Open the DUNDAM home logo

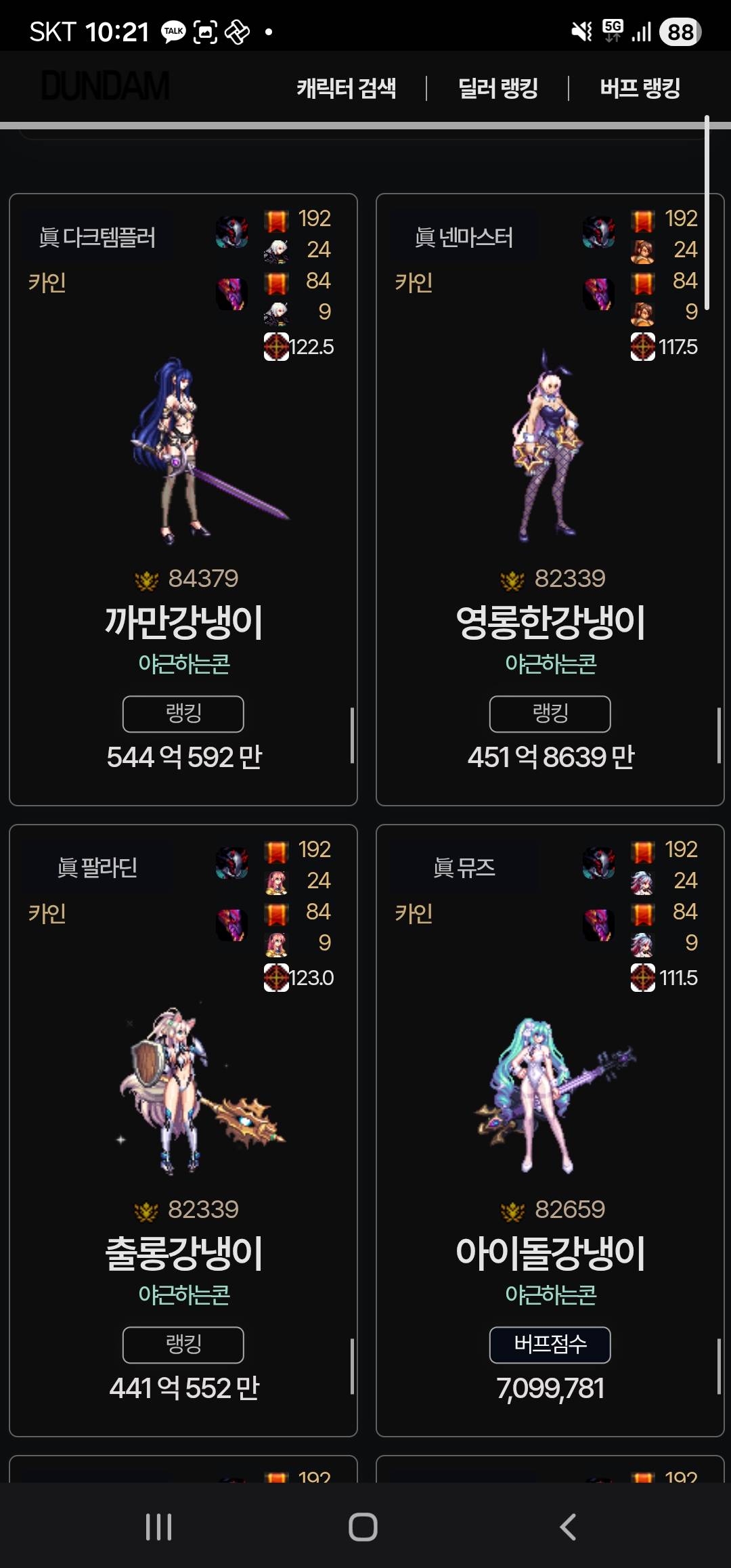(x=106, y=87)
